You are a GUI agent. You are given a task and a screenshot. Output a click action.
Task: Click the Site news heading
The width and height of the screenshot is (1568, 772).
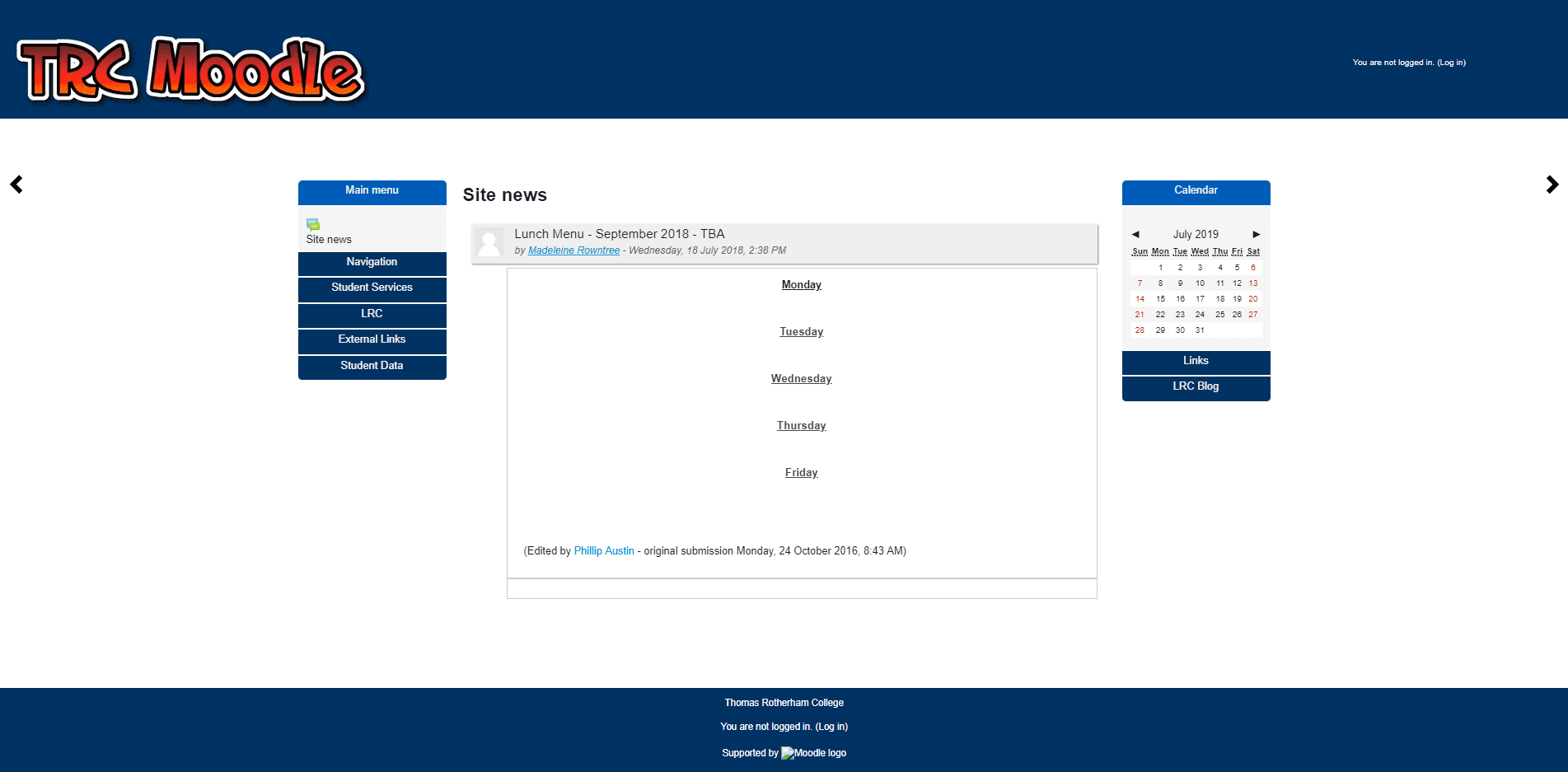click(505, 195)
